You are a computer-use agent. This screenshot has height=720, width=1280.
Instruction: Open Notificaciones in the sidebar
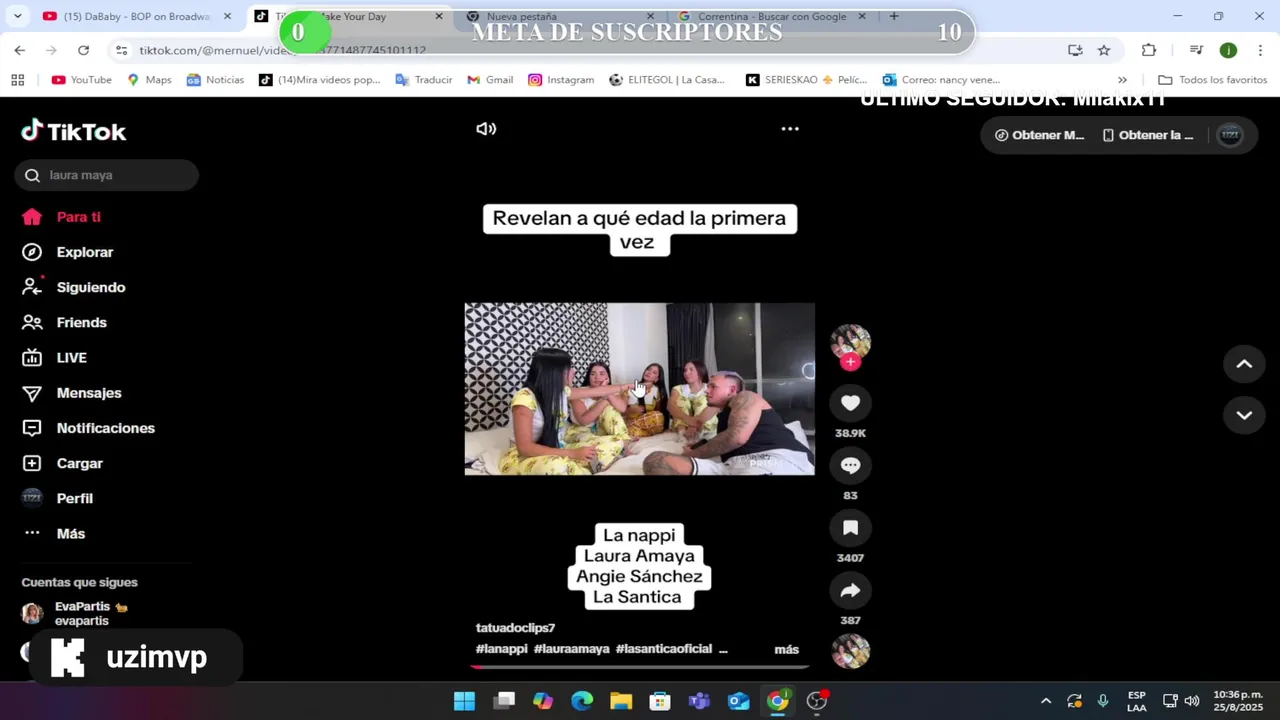89,428
